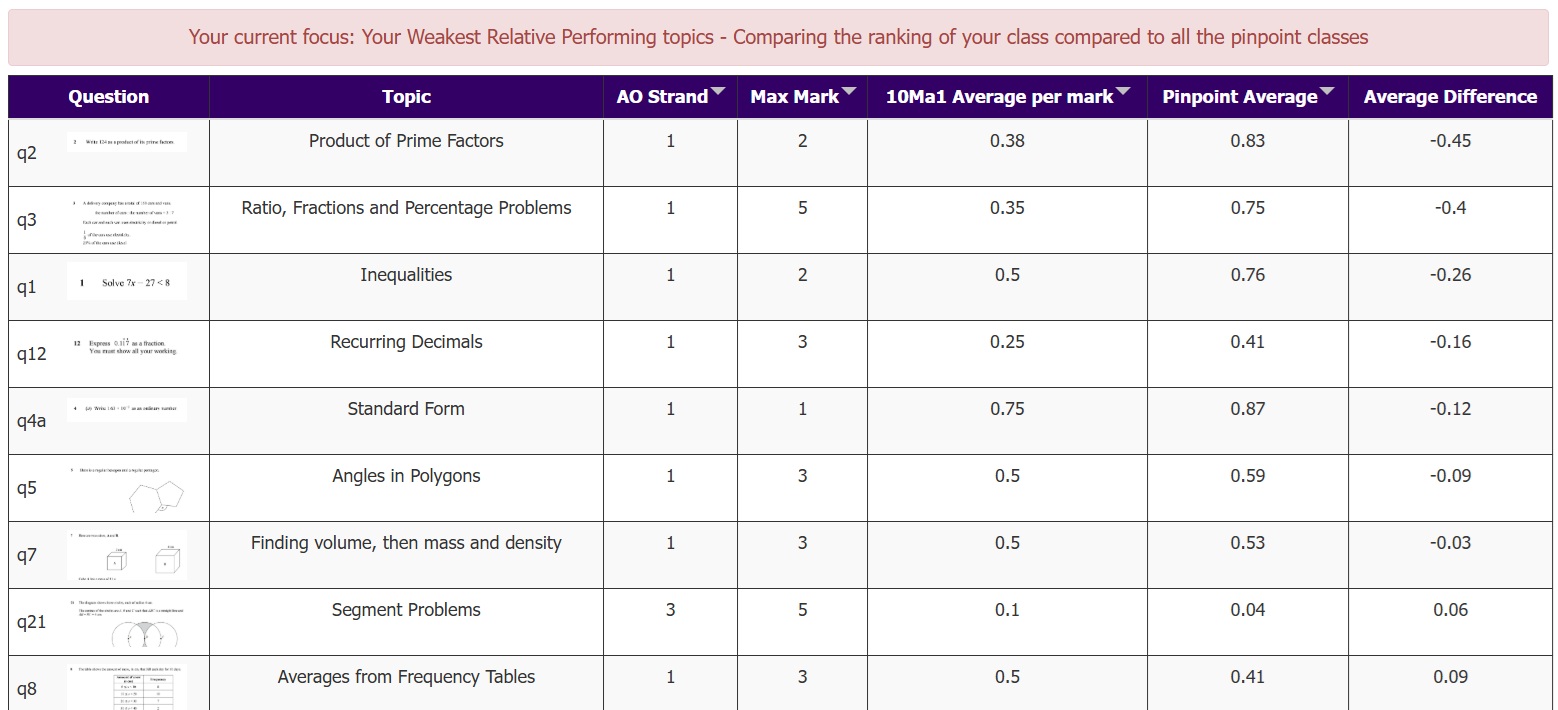The image size is (1558, 710).
Task: Click the Weakest Relative Performing topics banner
Action: [778, 38]
